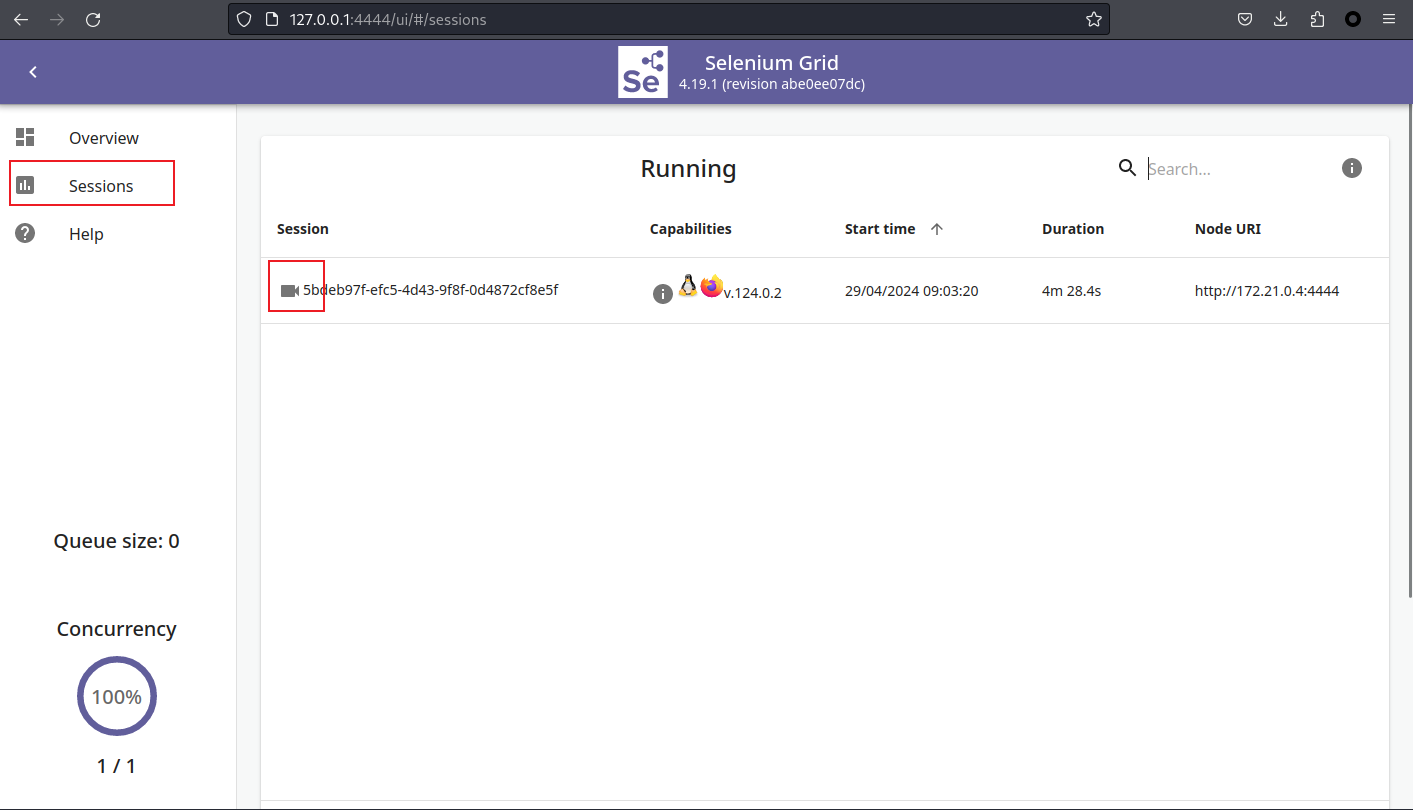Screen dimensions: 1413x810
Task: Click the 100% concurrency progress ring
Action: click(x=117, y=696)
